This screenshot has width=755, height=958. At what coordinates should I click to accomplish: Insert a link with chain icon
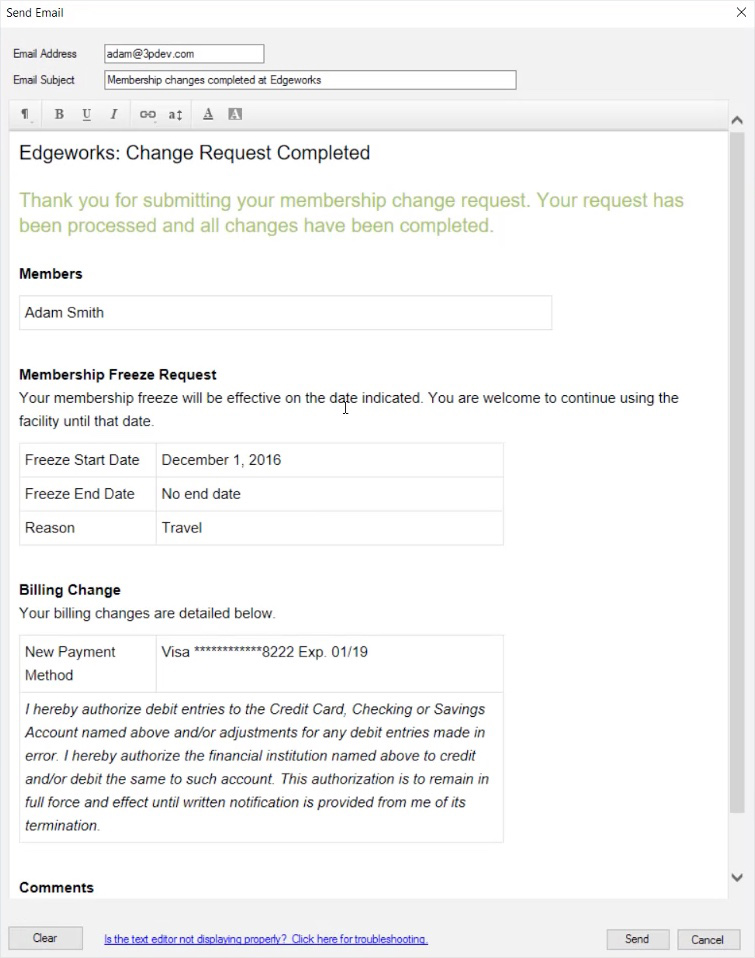[x=147, y=114]
